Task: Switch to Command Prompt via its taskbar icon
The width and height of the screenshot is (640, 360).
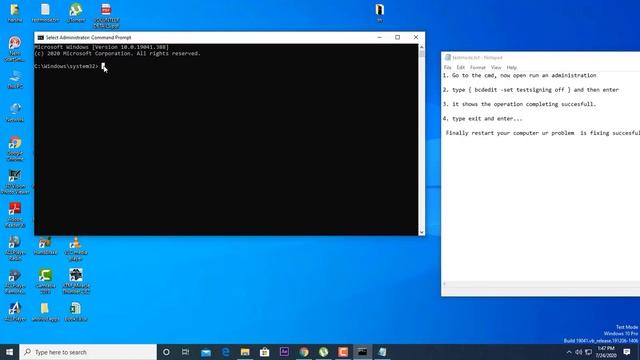Action: point(362,352)
